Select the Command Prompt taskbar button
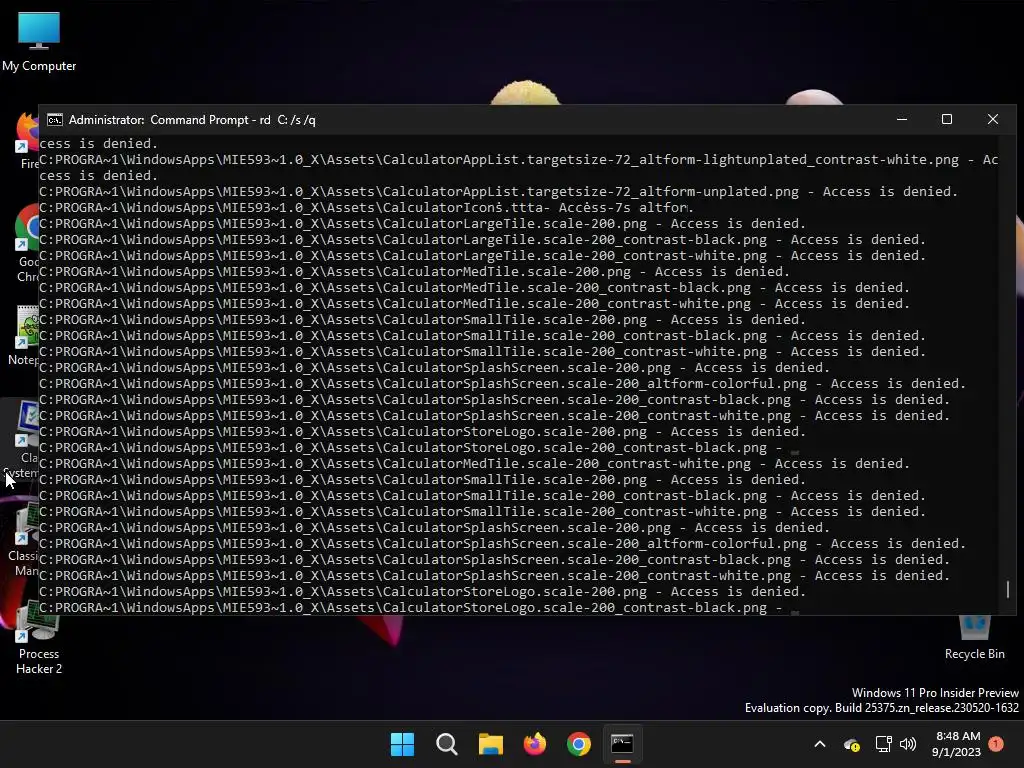The width and height of the screenshot is (1024, 768). tap(622, 744)
